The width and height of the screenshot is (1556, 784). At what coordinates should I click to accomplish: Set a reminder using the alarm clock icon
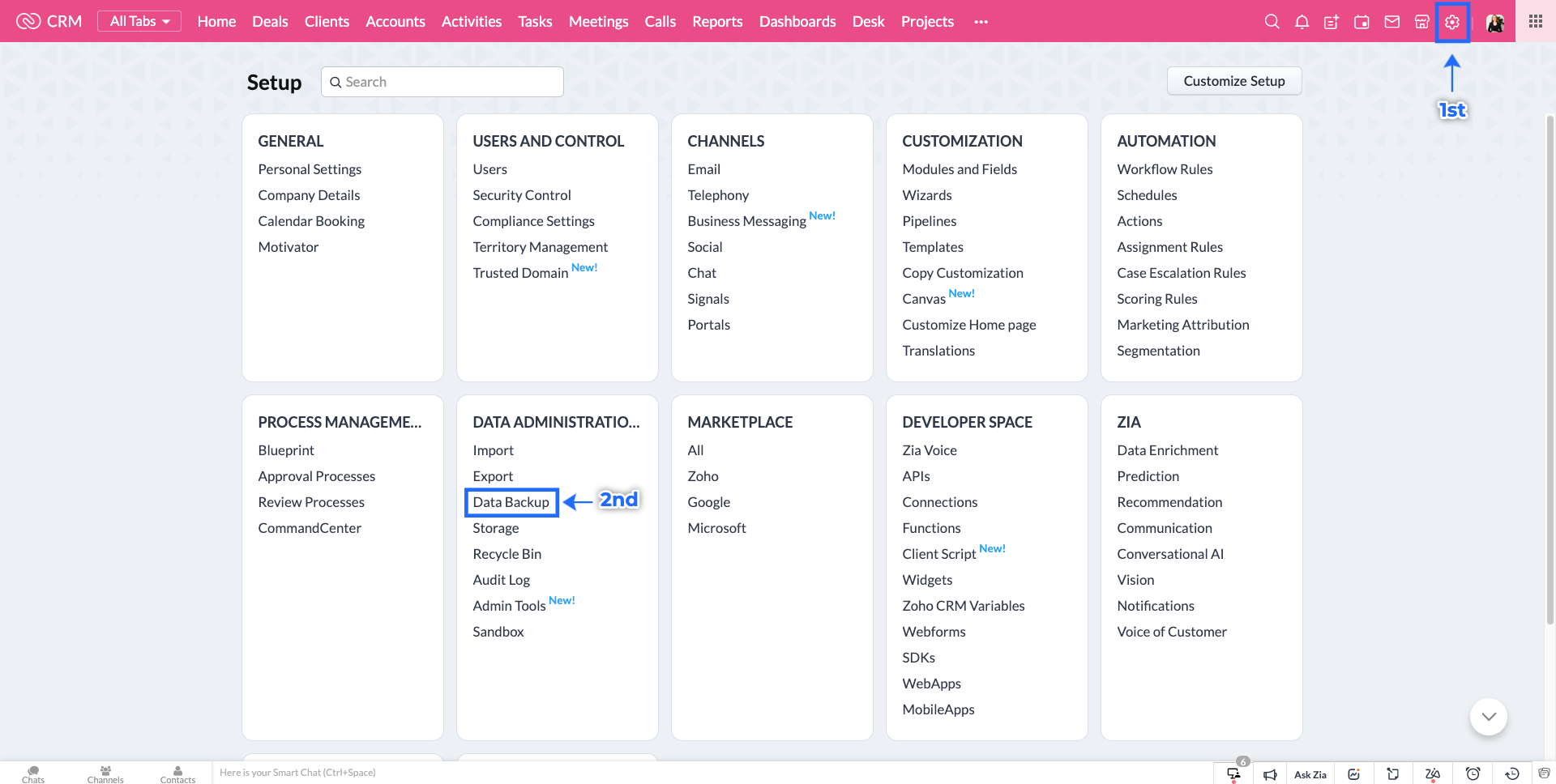tap(1473, 773)
